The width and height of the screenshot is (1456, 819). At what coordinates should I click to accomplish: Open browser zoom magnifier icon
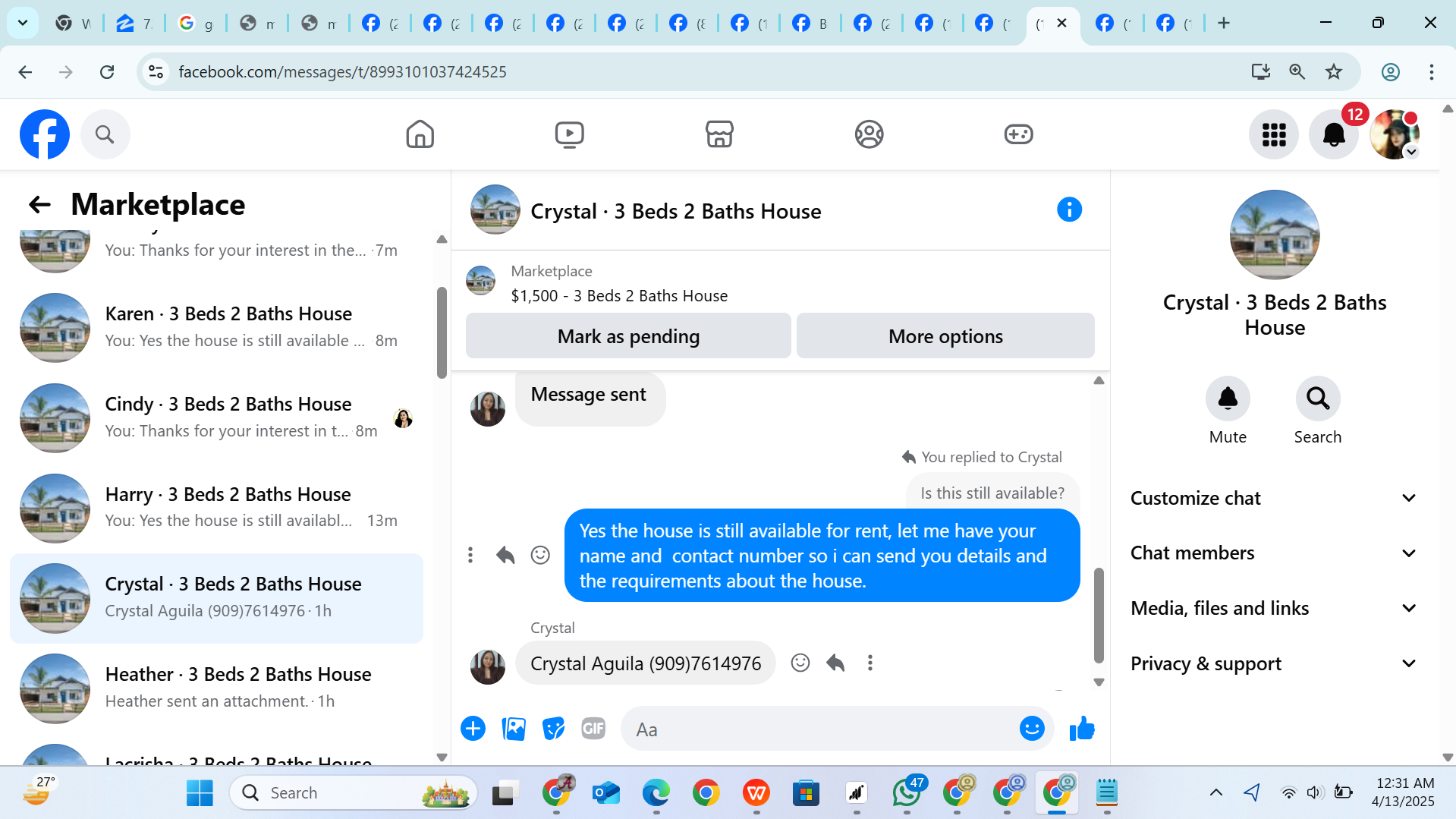(1297, 71)
